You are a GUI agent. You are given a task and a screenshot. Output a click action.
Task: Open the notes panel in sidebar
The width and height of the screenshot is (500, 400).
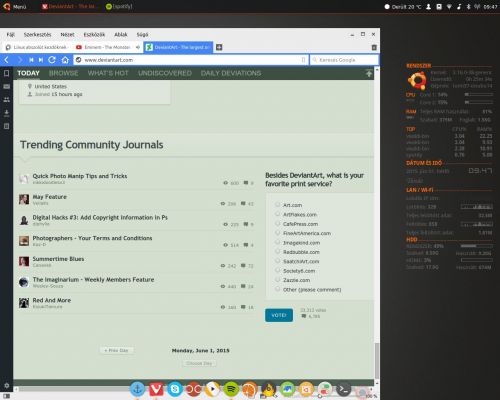(x=6, y=126)
